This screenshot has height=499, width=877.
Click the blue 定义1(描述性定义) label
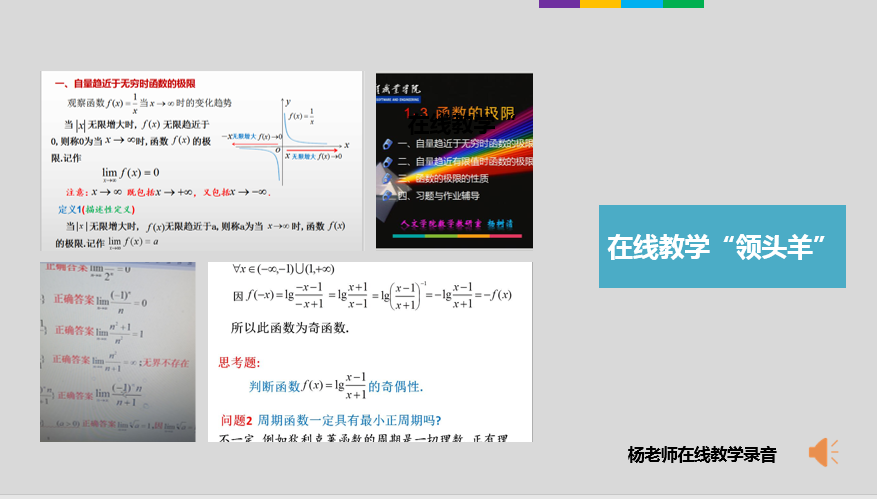click(96, 209)
